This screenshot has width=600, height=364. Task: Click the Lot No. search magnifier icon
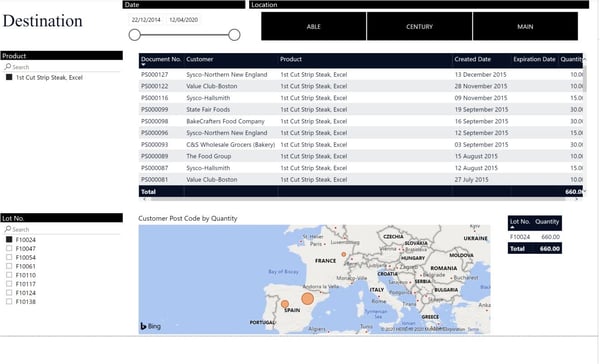(8, 229)
